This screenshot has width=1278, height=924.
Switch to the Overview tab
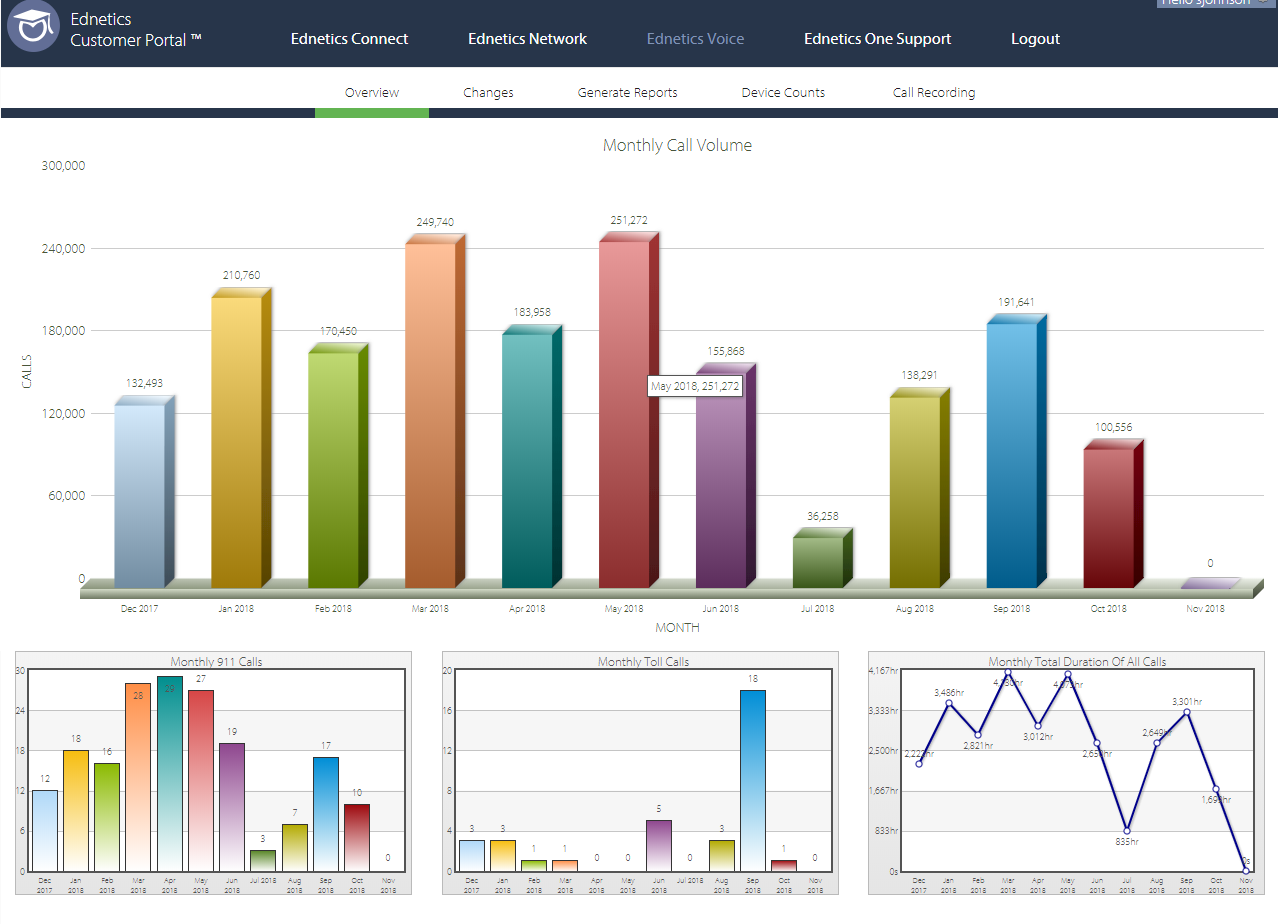tap(372, 92)
